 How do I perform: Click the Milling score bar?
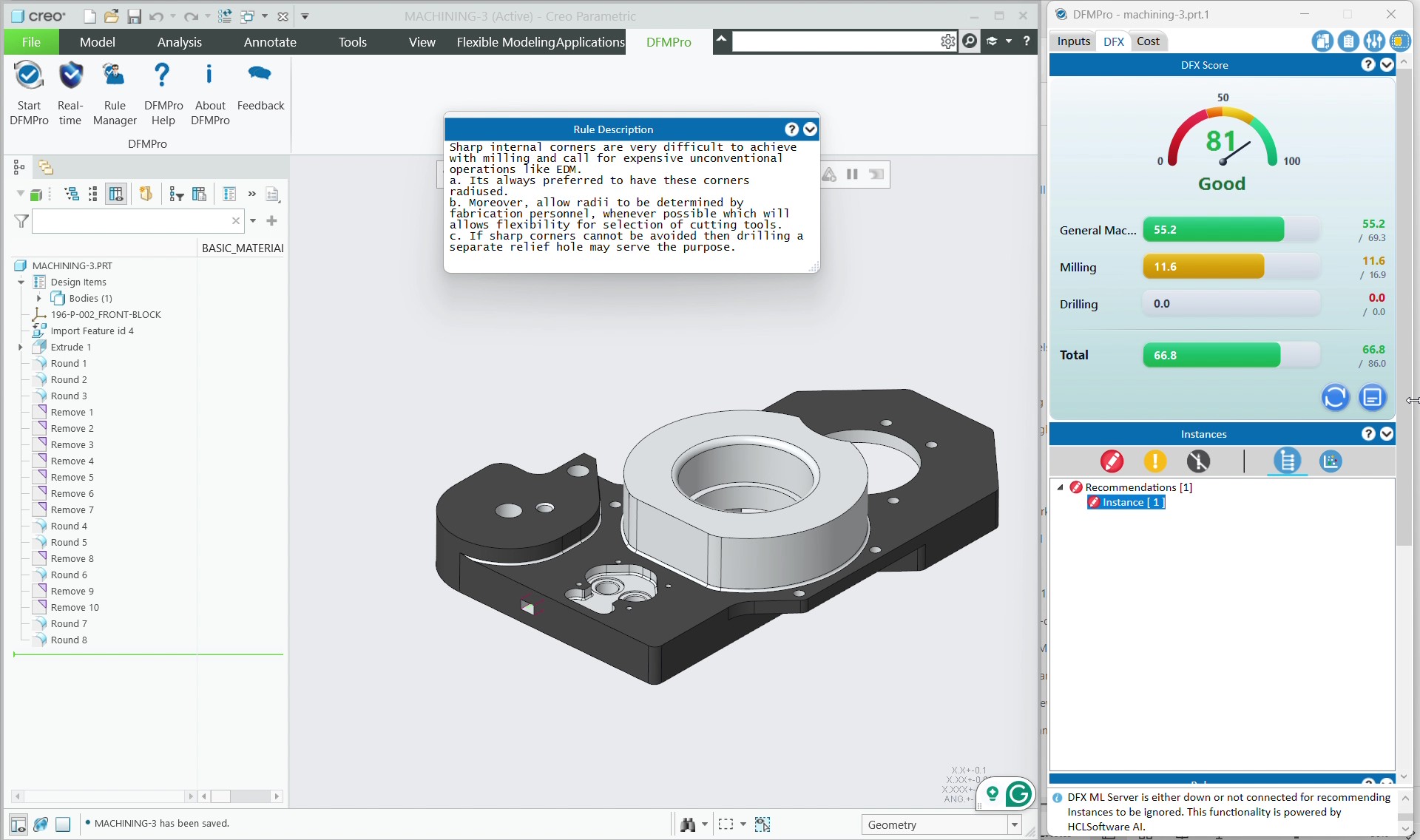tap(1231, 267)
